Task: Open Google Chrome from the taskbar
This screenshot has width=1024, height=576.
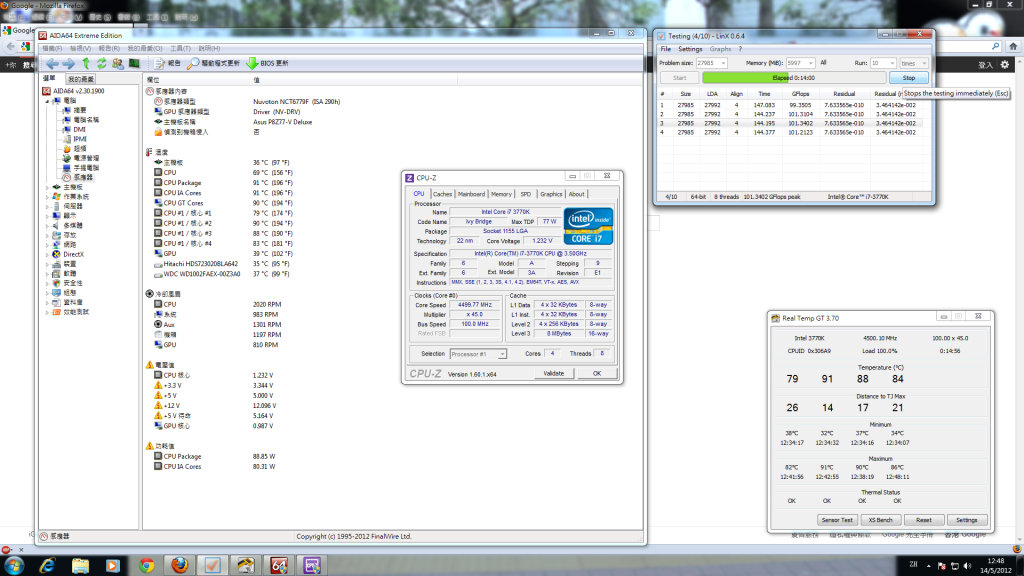Action: click(146, 565)
